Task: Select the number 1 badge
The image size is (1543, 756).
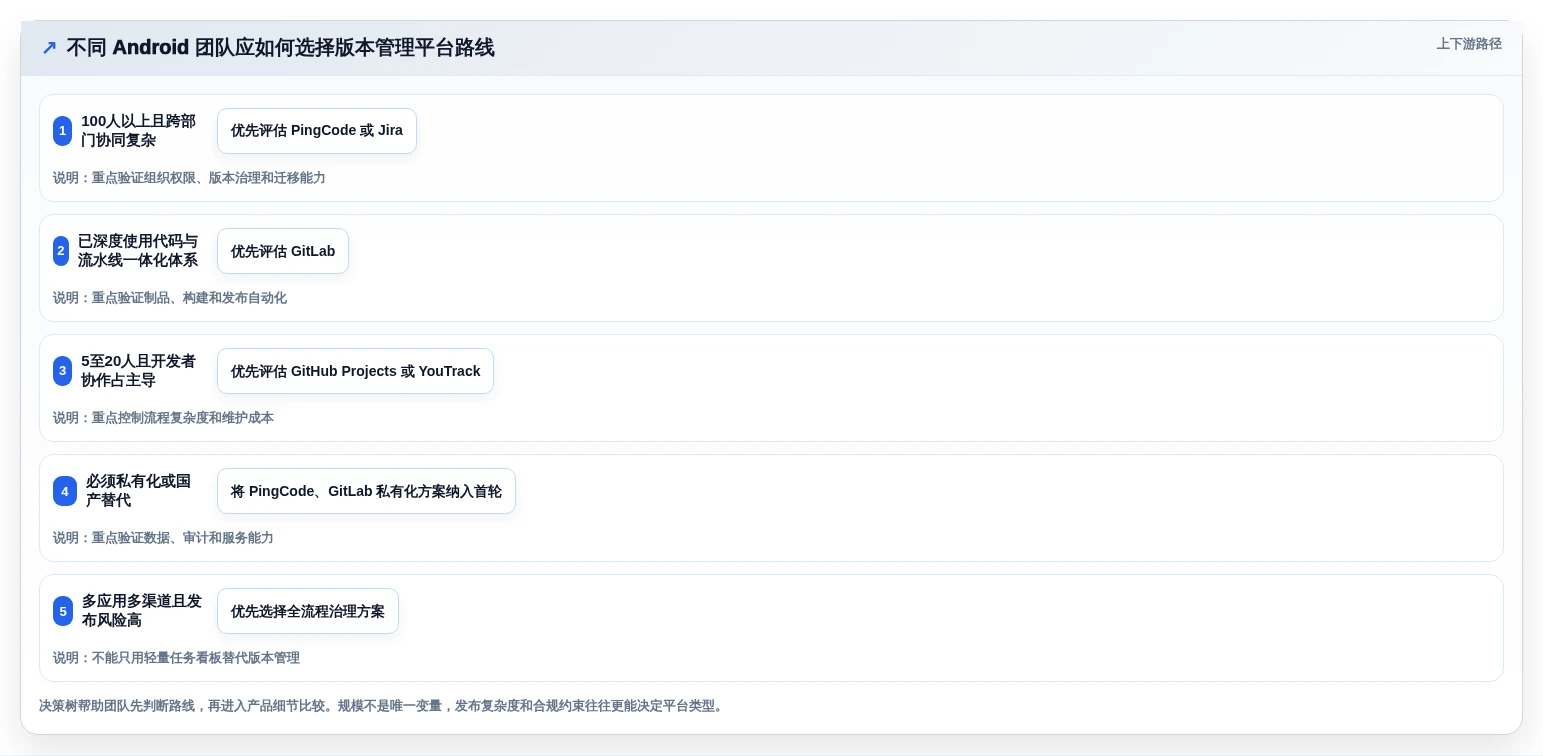Action: point(62,131)
